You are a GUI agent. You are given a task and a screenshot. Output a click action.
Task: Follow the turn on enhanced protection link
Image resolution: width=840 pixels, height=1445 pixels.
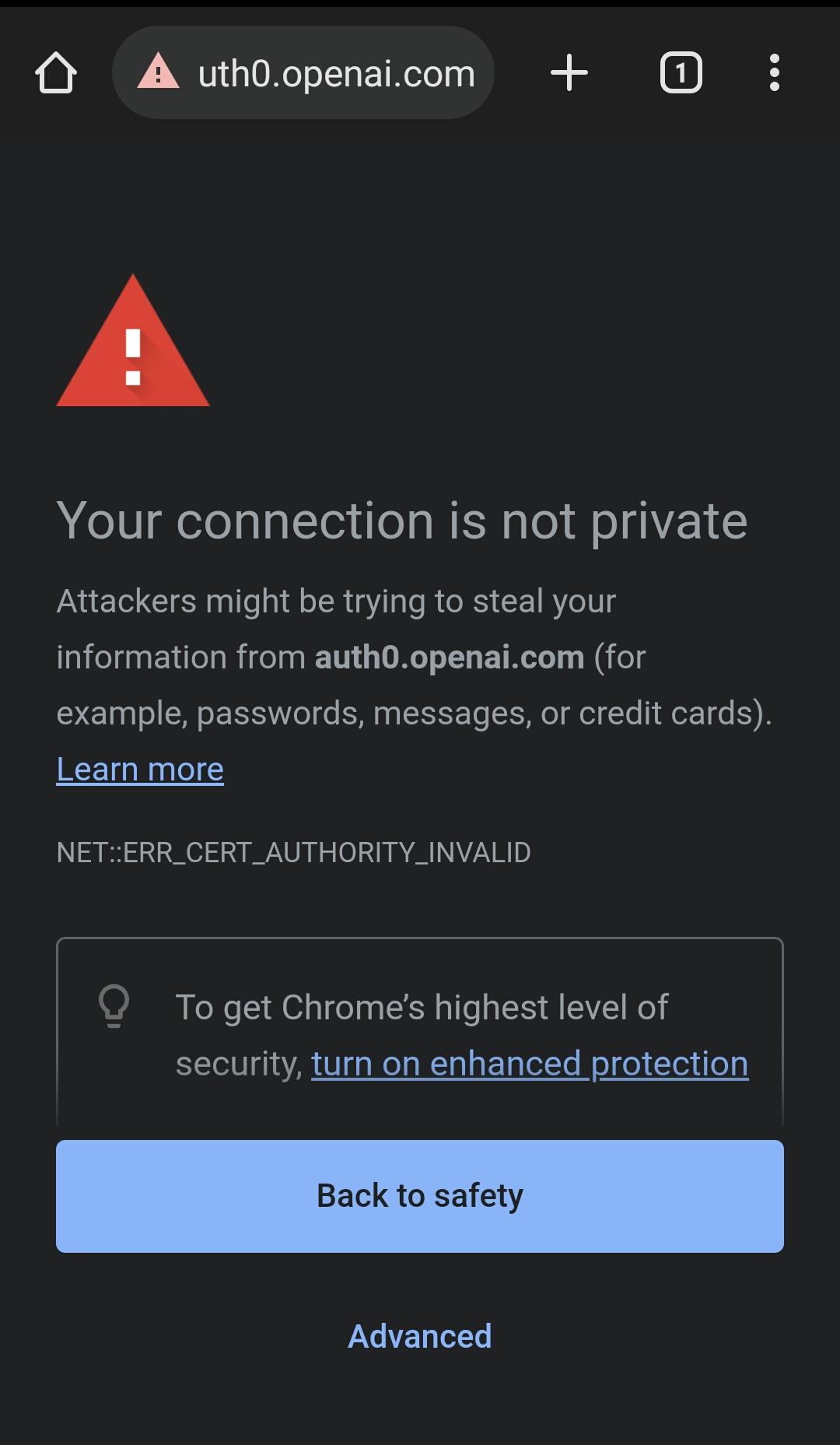pyautogui.click(x=530, y=1063)
